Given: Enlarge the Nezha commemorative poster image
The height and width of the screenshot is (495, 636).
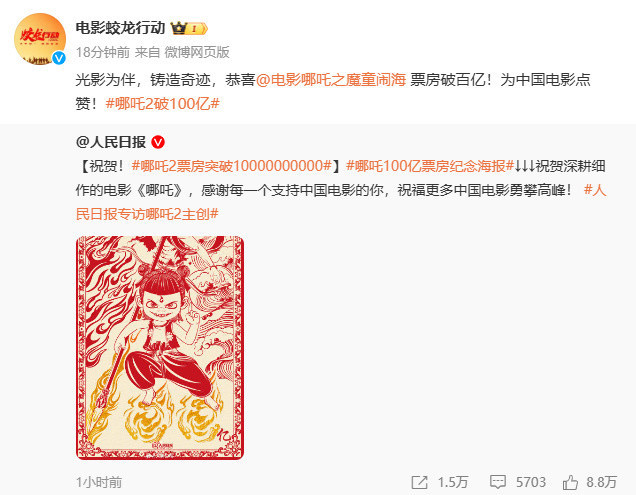Looking at the screenshot, I should pyautogui.click(x=160, y=348).
